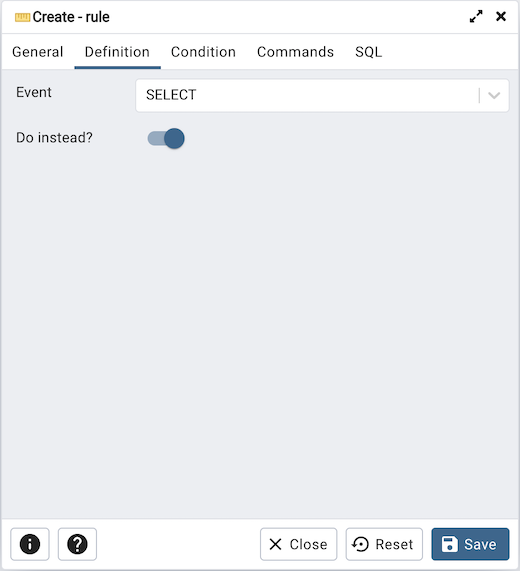This screenshot has width=520, height=571.
Task: Close the dialog with the X icon
Action: pos(501,16)
